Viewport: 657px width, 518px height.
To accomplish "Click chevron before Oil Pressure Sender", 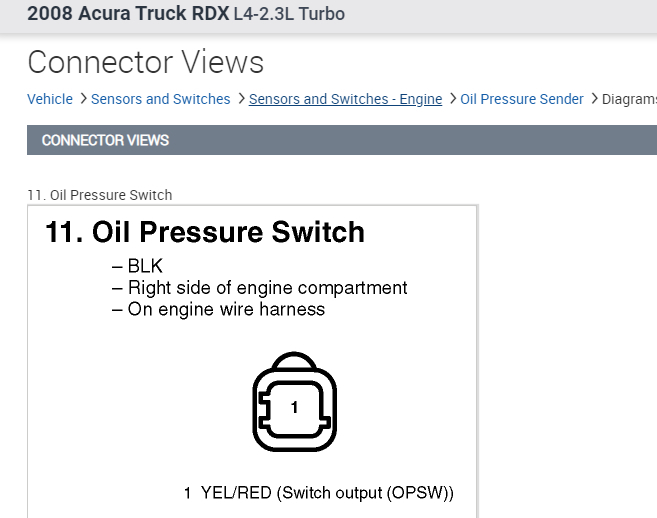I will coord(452,99).
